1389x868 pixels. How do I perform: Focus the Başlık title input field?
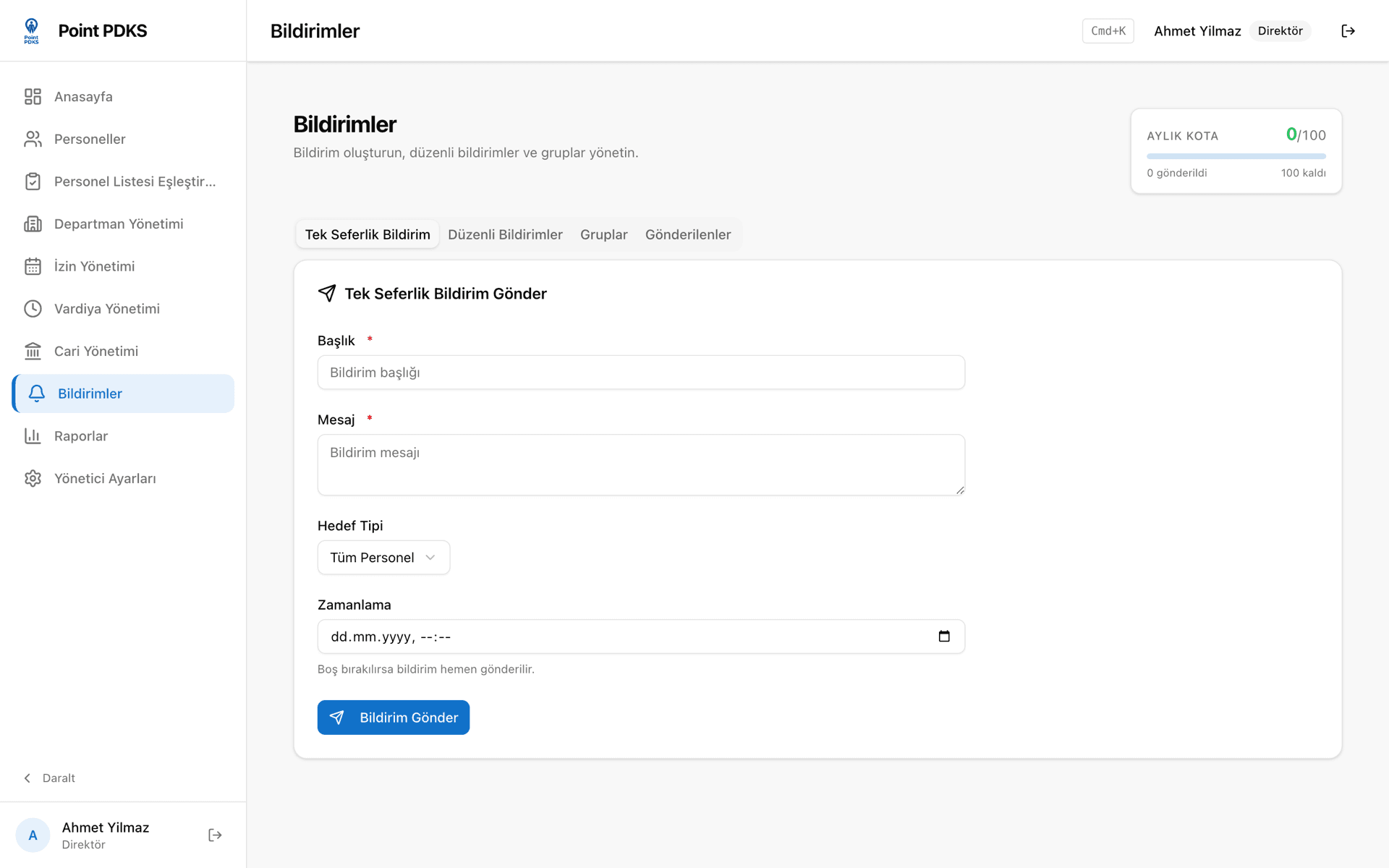(641, 373)
